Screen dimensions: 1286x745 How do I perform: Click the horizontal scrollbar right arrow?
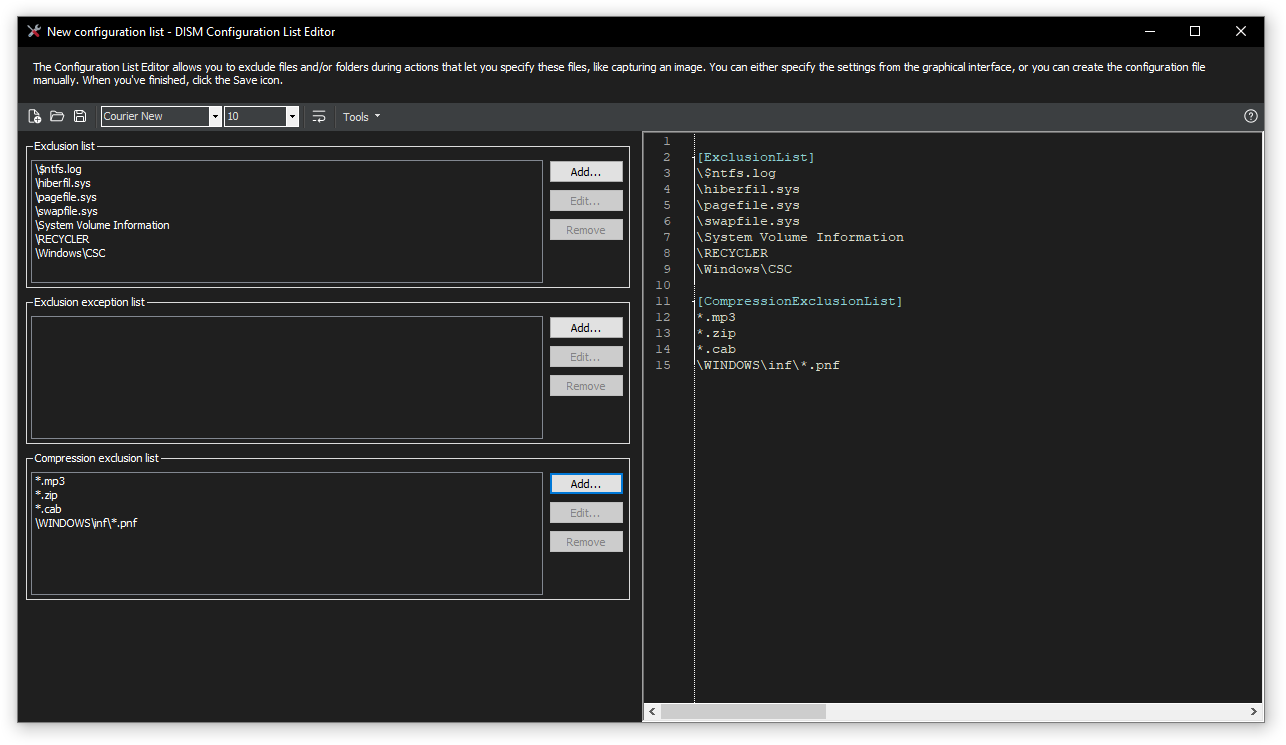coord(1255,712)
